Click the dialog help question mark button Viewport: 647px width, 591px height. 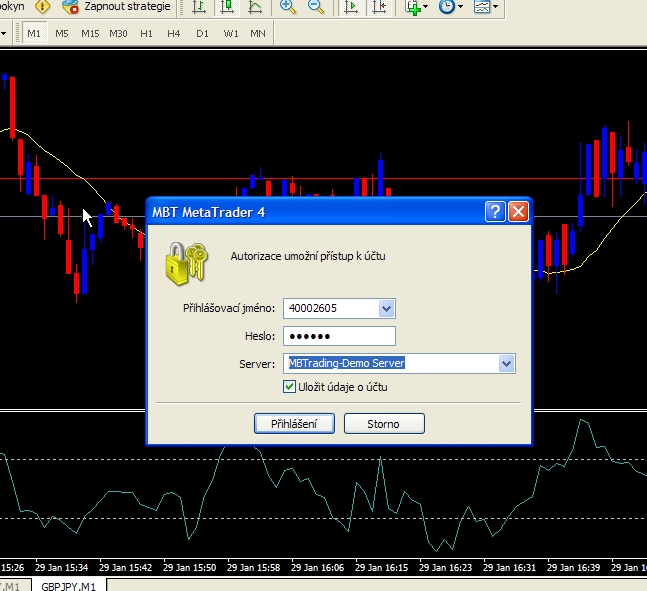coord(495,212)
